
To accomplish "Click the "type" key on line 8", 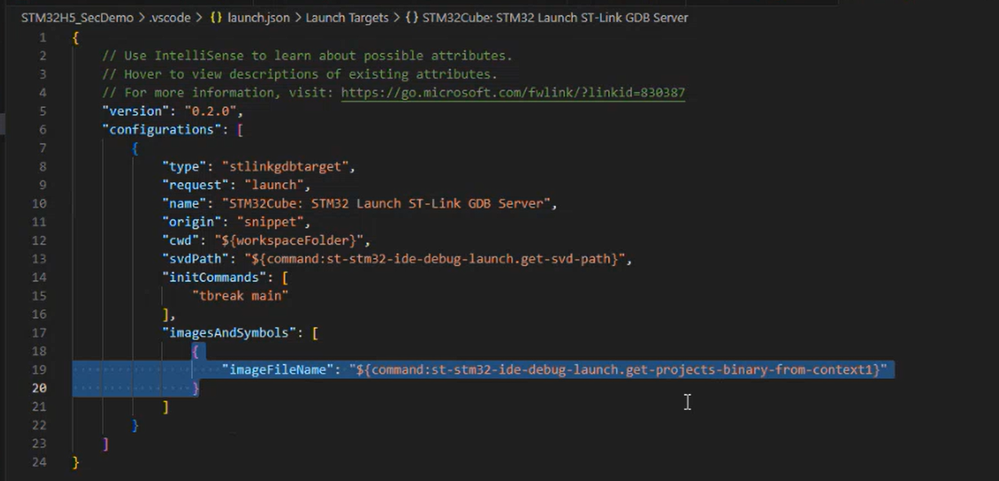I will tap(185, 166).
